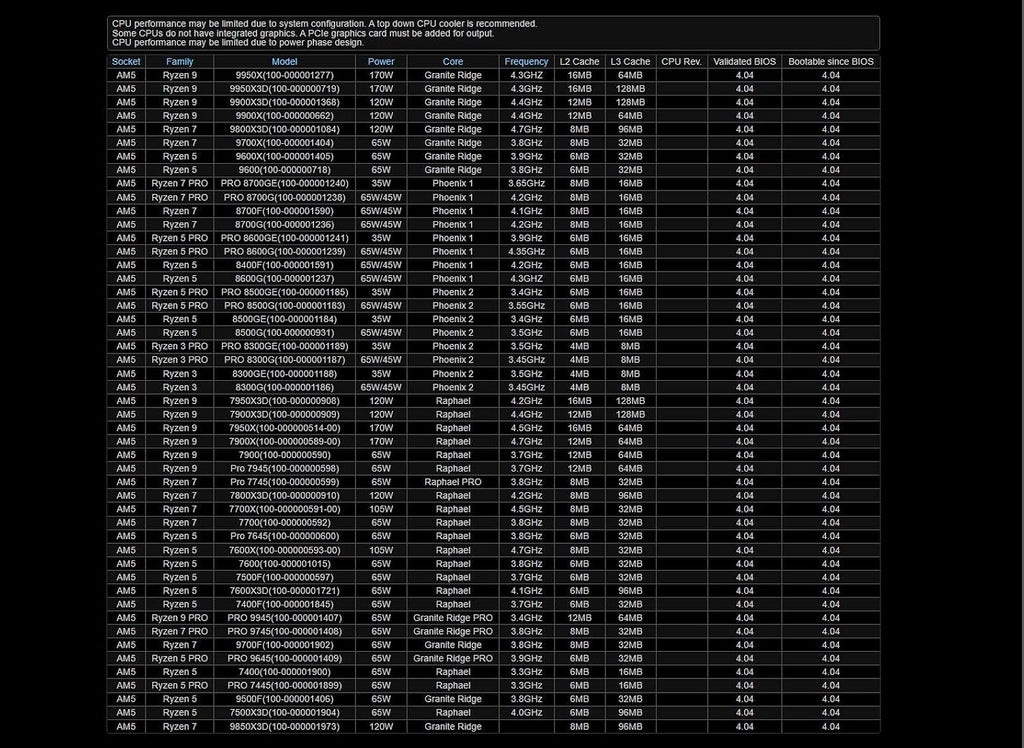Viewport: 1024px width, 748px height.
Task: Select model 9850X3D(100-000001973) cell
Action: click(x=285, y=726)
